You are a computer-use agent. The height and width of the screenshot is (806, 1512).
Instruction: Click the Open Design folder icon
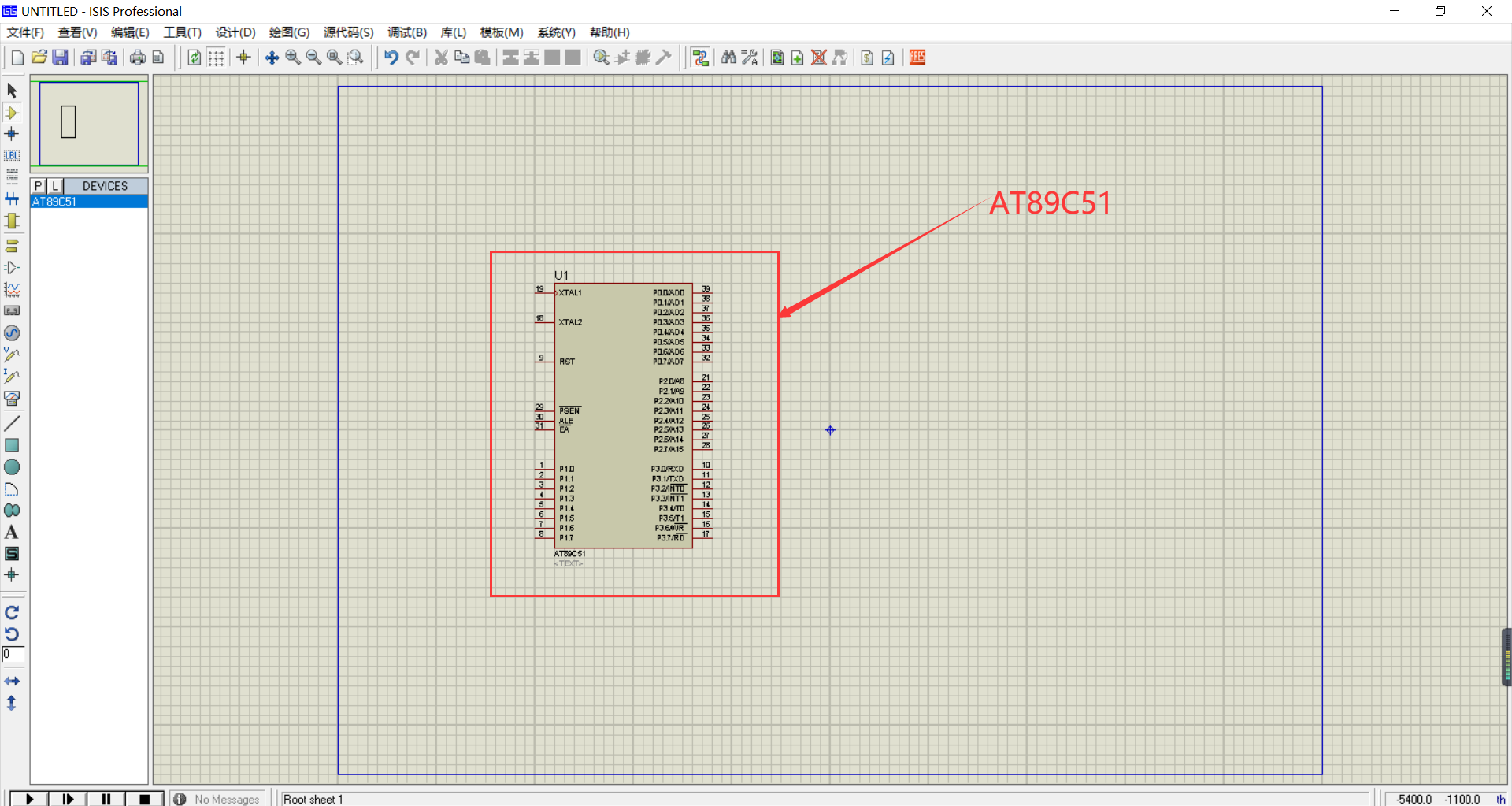[x=39, y=58]
